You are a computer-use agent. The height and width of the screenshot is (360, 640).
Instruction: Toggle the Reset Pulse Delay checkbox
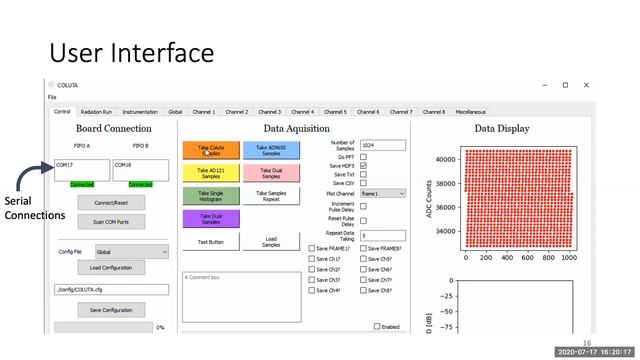[x=363, y=221]
